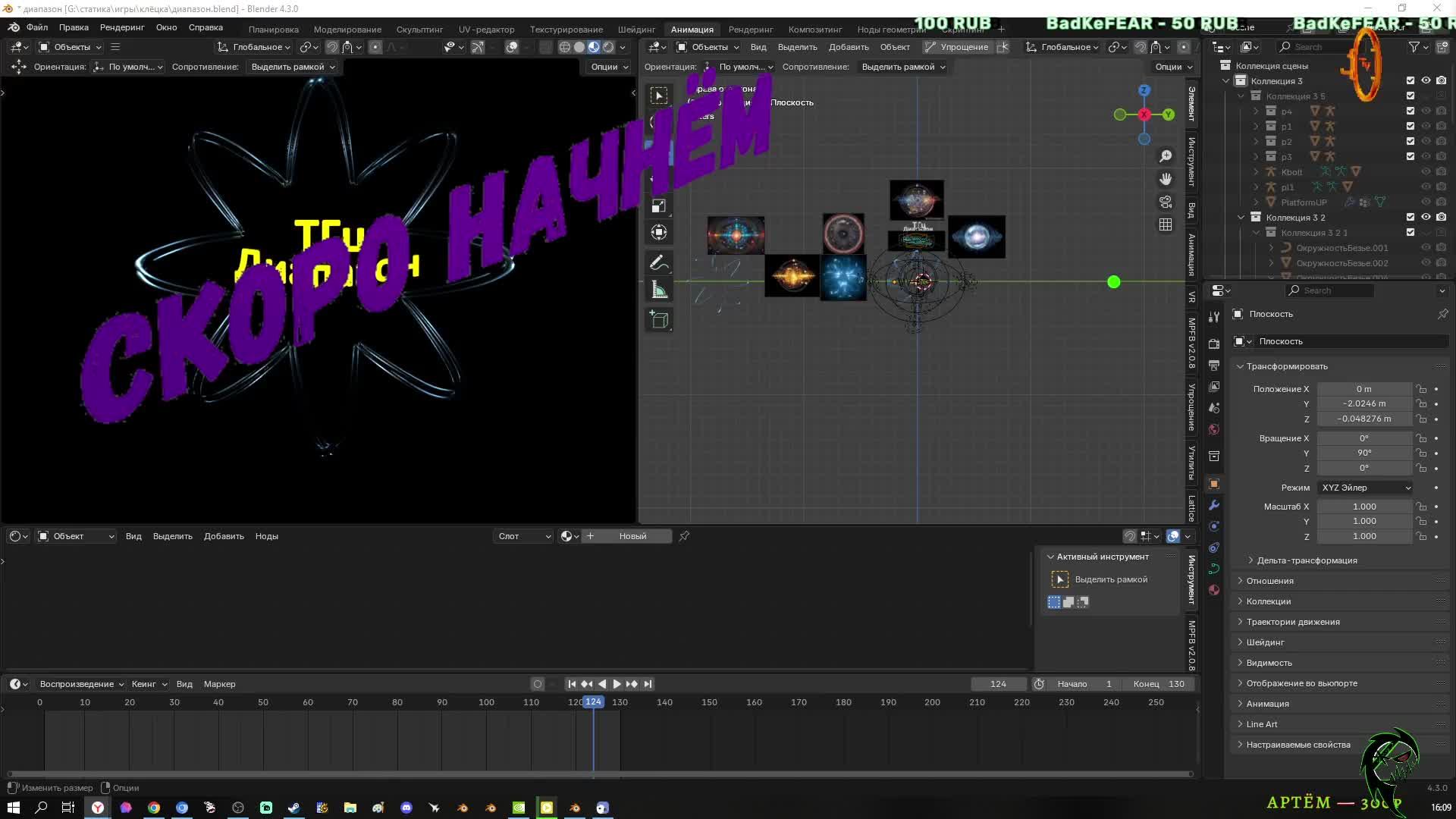The height and width of the screenshot is (819, 1456).
Task: Hide Коллекция 3 with eye icon
Action: tap(1426, 80)
